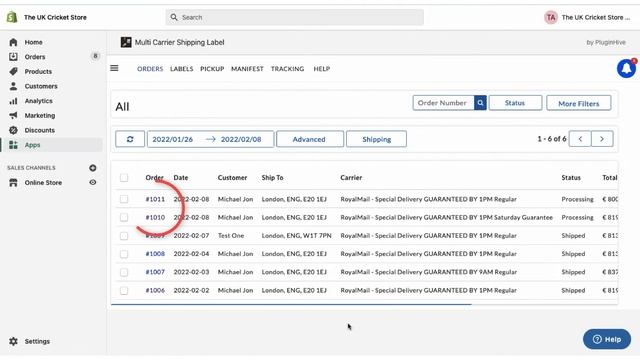The image size is (640, 360).
Task: Check the box for order #1007
Action: pos(124,272)
